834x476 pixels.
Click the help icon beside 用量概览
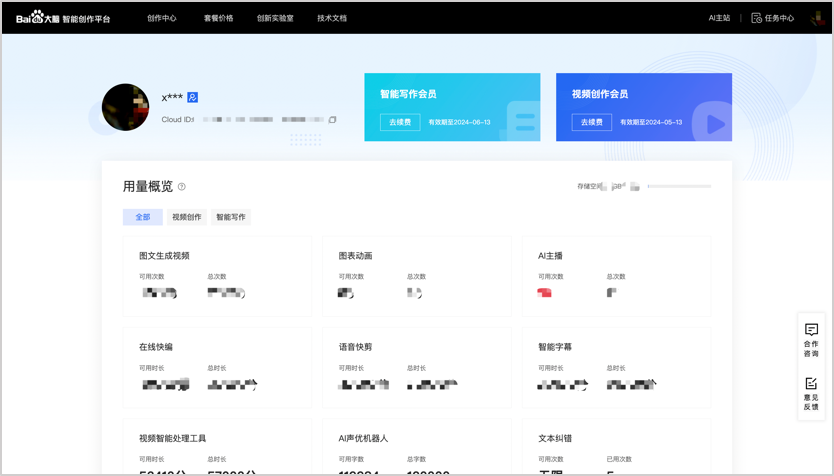(181, 187)
